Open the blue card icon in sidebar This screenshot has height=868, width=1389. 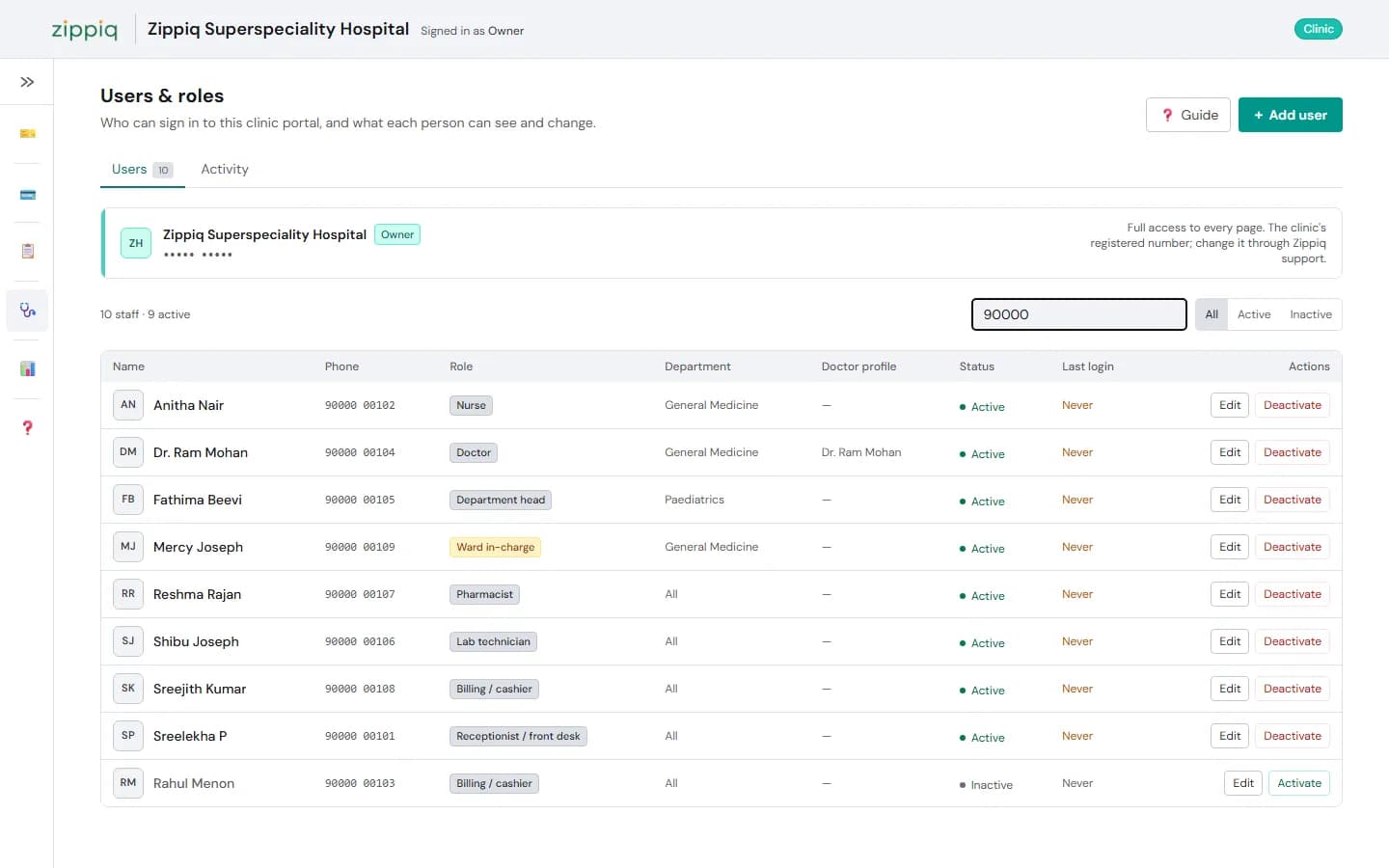click(27, 195)
